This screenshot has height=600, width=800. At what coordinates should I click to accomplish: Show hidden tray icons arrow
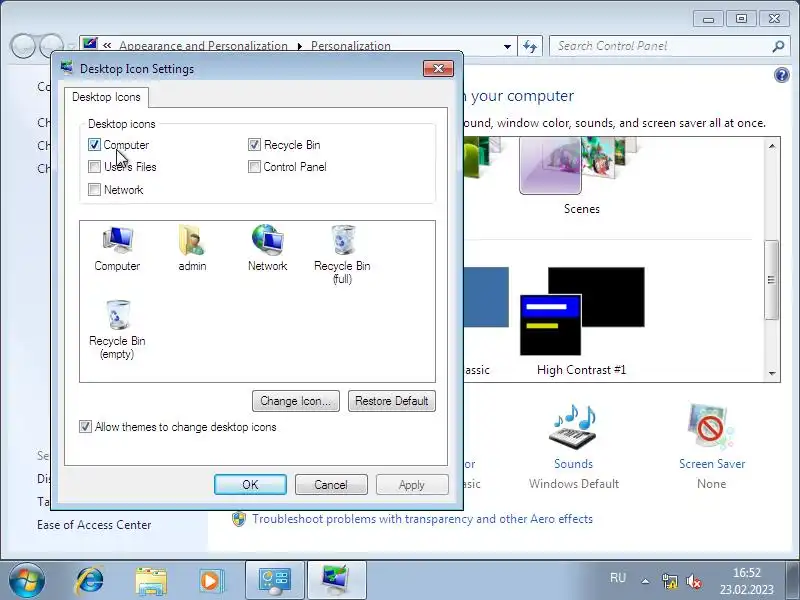click(x=645, y=581)
